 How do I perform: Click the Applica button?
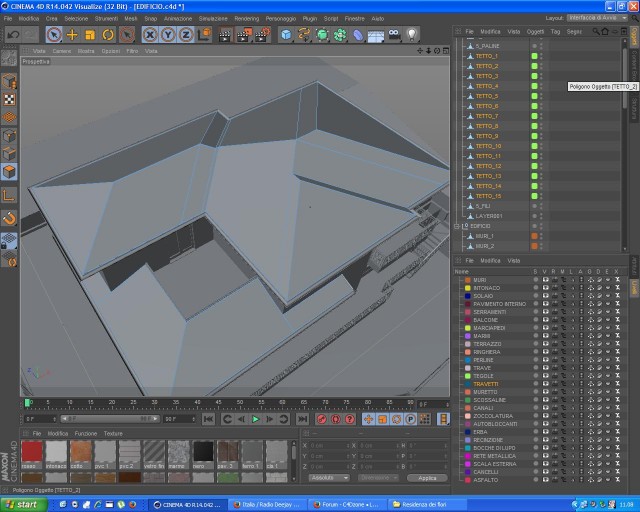pos(427,478)
